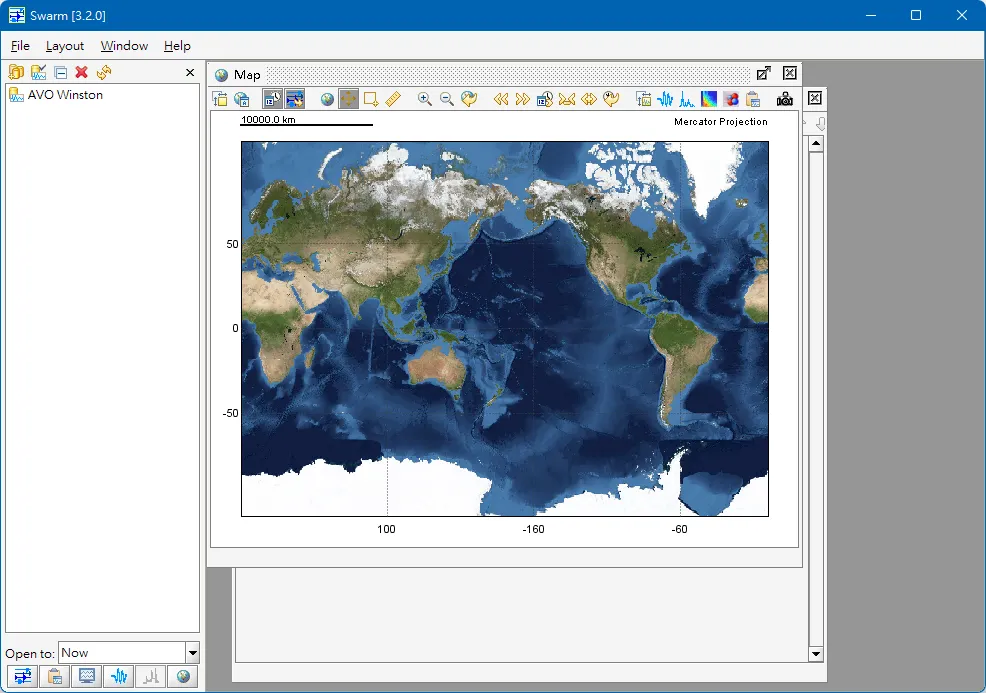Compress the time axis inward-arrows icon
This screenshot has width=986, height=693.
567,99
